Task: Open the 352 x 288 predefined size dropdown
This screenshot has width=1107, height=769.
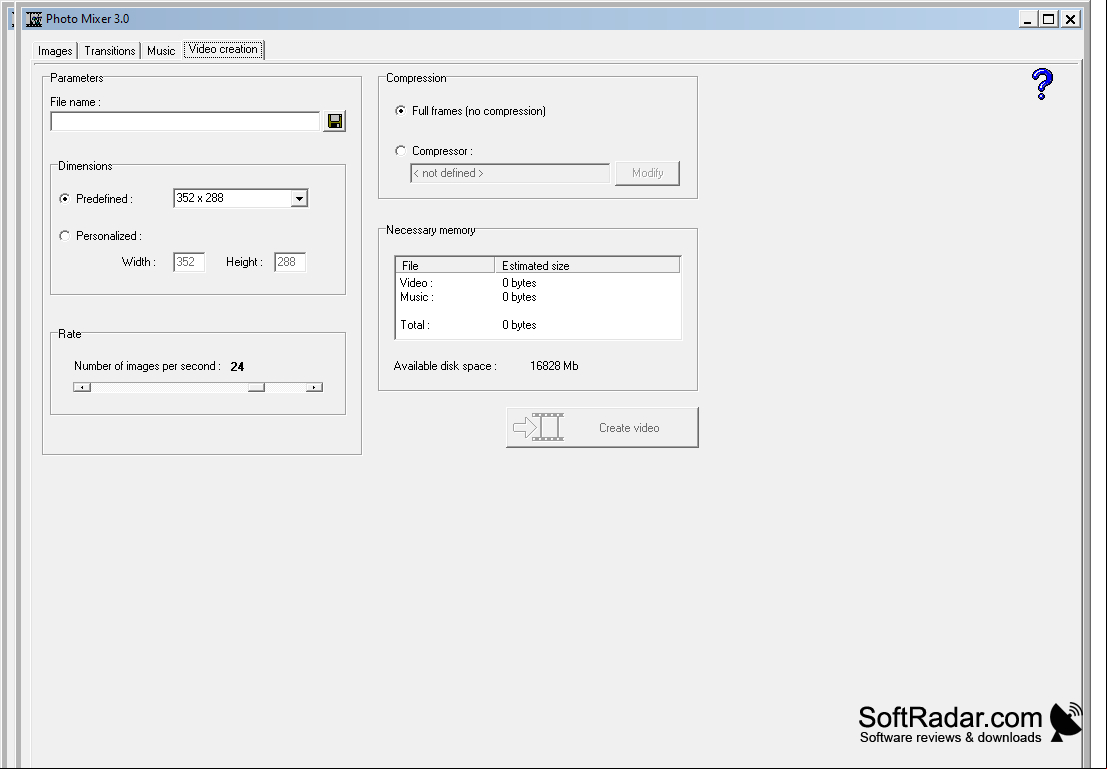Action: 299,199
